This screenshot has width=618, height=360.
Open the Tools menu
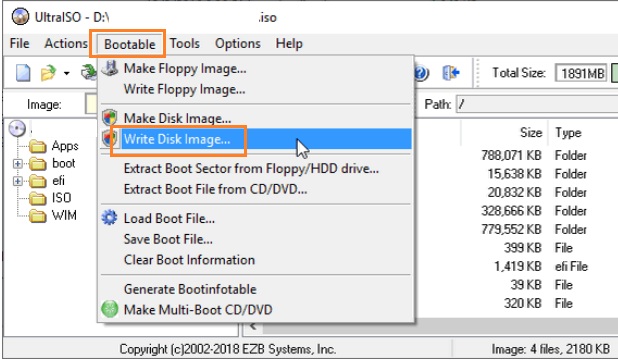click(x=184, y=43)
